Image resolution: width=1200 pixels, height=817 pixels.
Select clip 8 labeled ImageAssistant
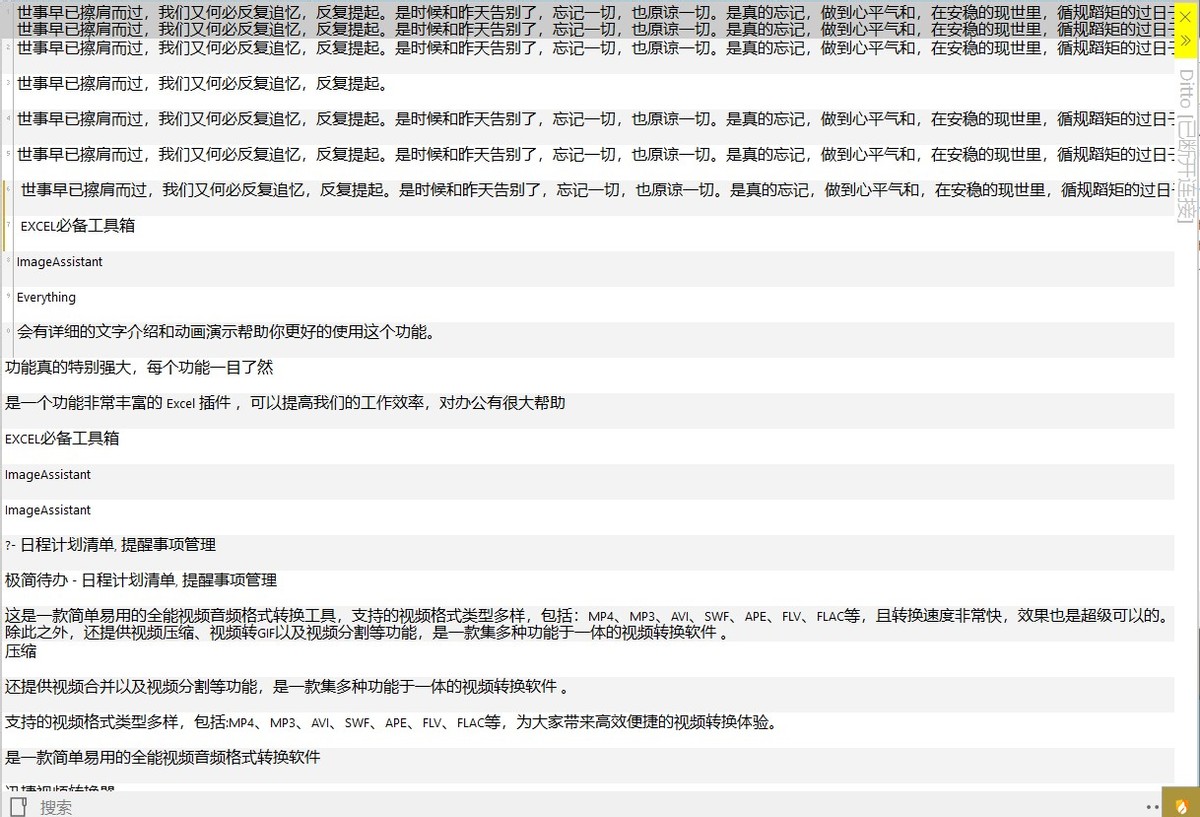587,269
